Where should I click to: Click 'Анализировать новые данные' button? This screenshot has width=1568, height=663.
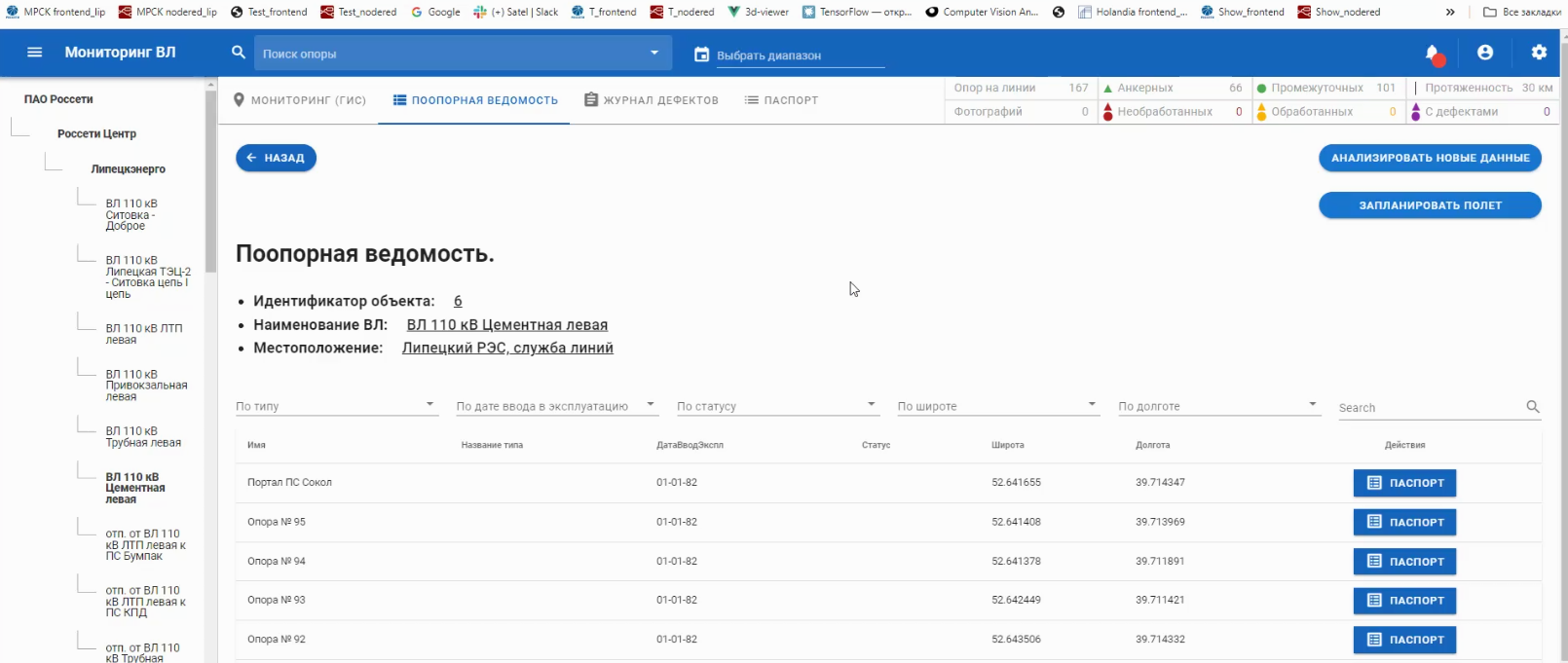1430,158
